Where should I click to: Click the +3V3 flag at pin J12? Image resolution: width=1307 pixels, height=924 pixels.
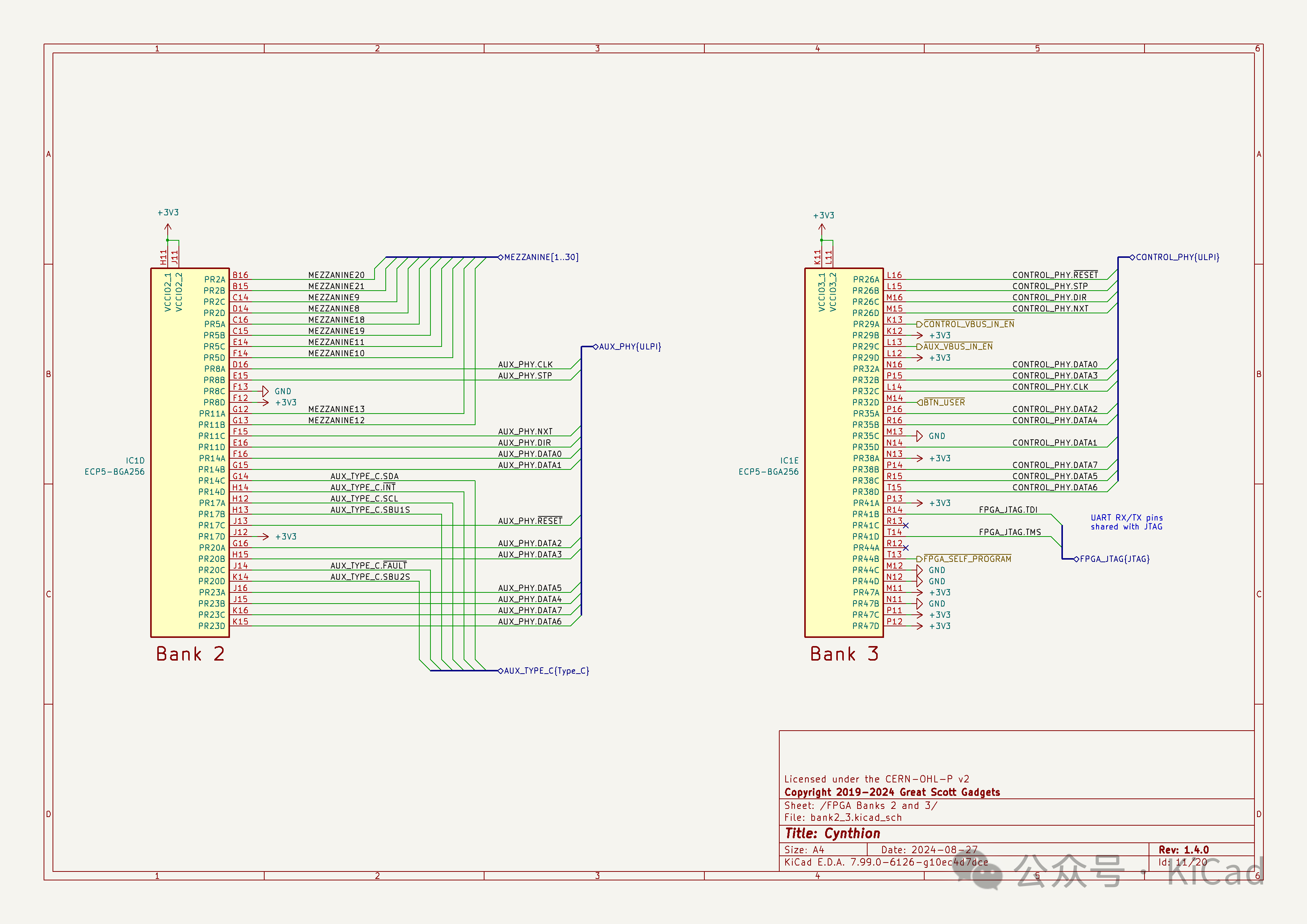(x=265, y=537)
